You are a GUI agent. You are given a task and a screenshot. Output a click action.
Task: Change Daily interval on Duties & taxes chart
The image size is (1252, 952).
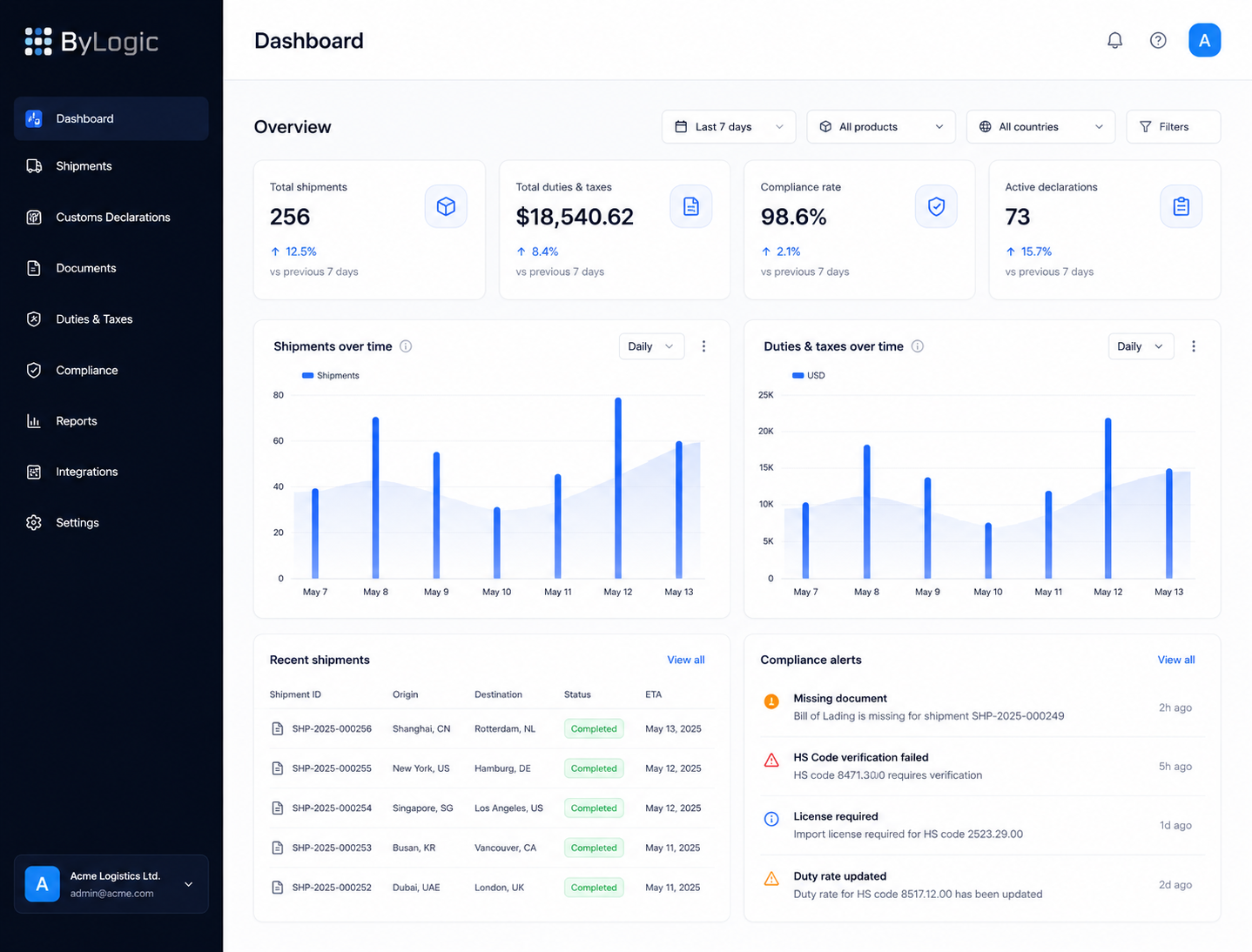[x=1141, y=346]
